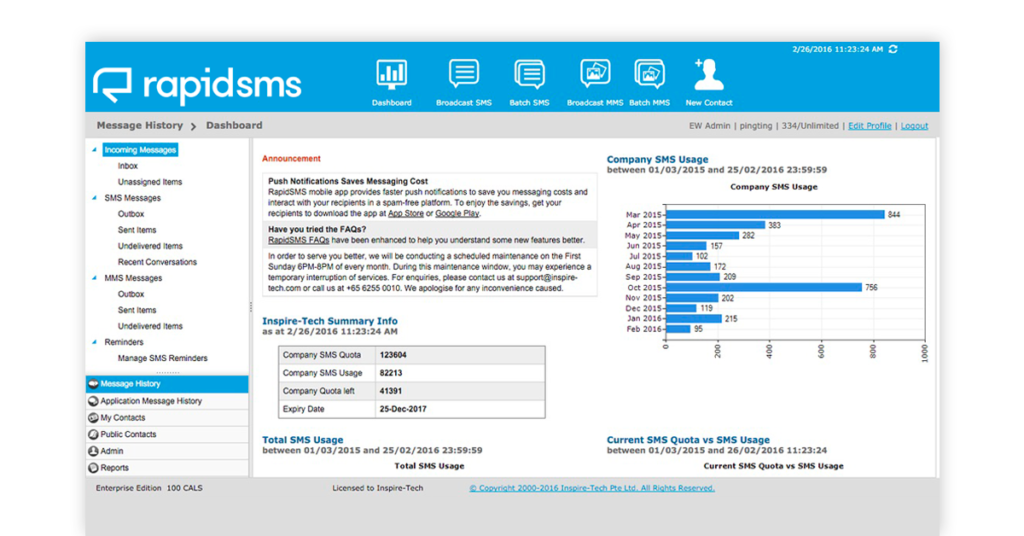Select Incoming Messages in the tree
Viewport: 1024px width, 536px height.
(140, 150)
